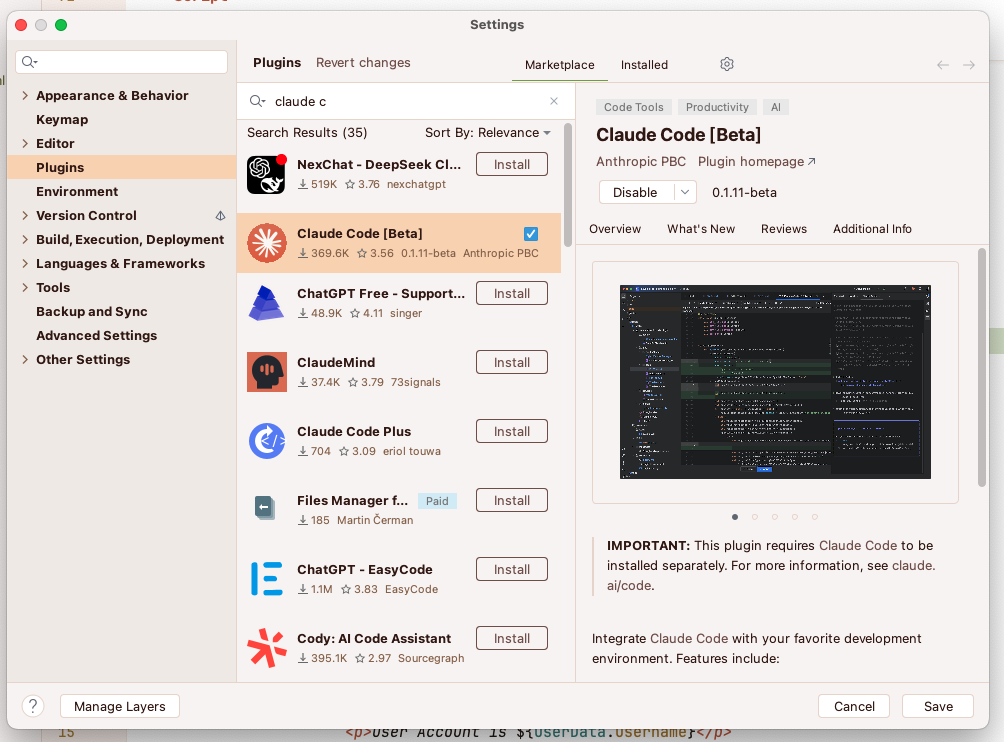Viewport: 1004px width, 742px height.
Task: Open the Disable button dropdown arrow
Action: click(685, 192)
